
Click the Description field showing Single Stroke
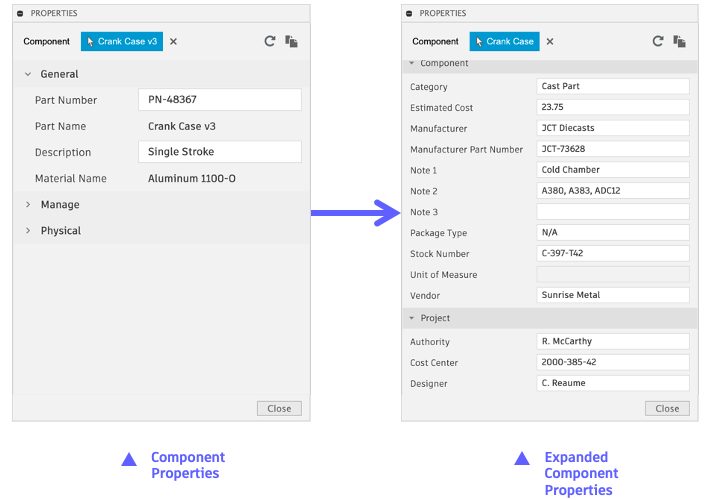pyautogui.click(x=219, y=152)
